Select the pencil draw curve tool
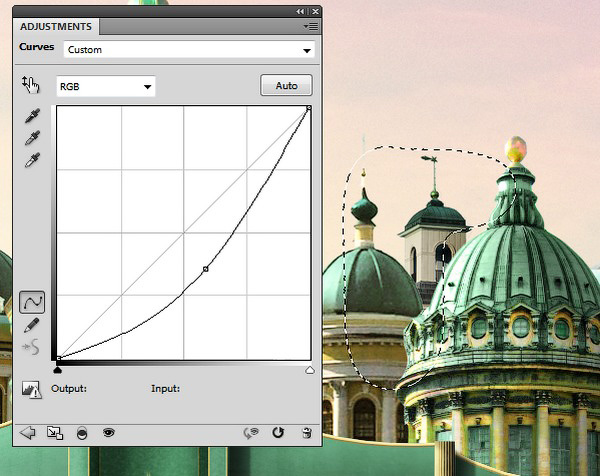Screen dimensions: 600x476 tap(32, 325)
